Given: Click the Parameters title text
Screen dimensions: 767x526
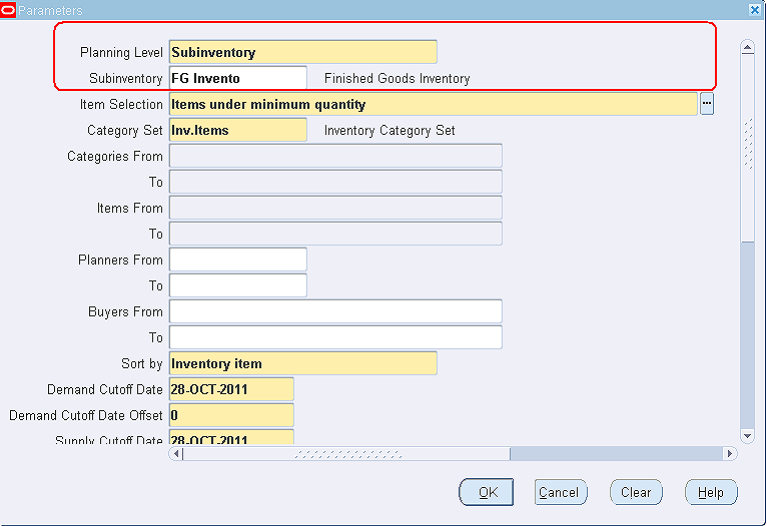Looking at the screenshot, I should (x=50, y=10).
